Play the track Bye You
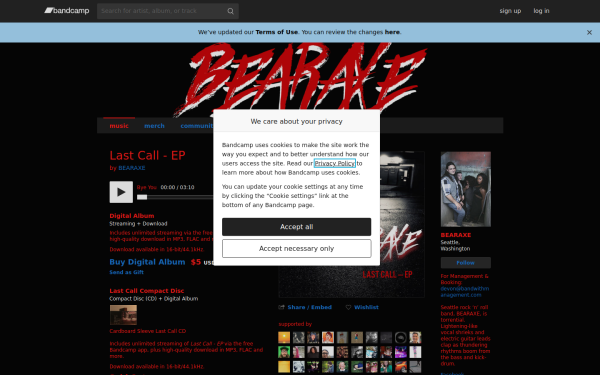 (121, 192)
